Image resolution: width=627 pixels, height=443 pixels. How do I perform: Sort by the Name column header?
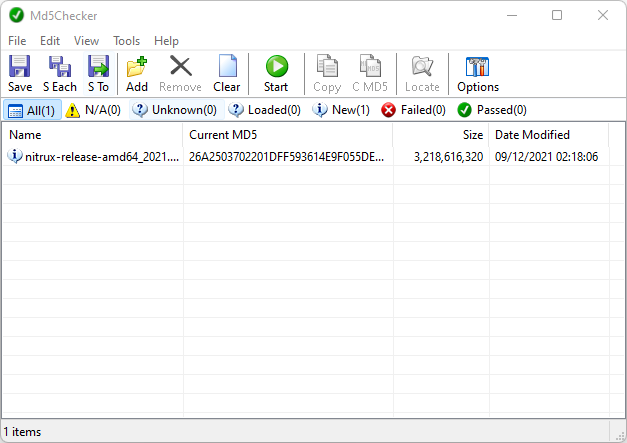pyautogui.click(x=93, y=135)
